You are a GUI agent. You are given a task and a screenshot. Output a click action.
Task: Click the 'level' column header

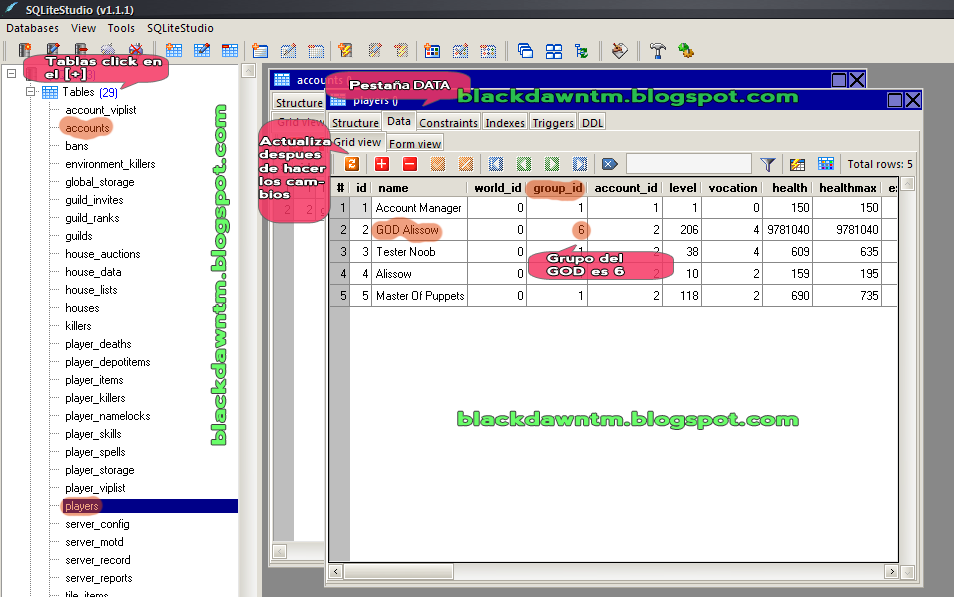click(x=683, y=188)
